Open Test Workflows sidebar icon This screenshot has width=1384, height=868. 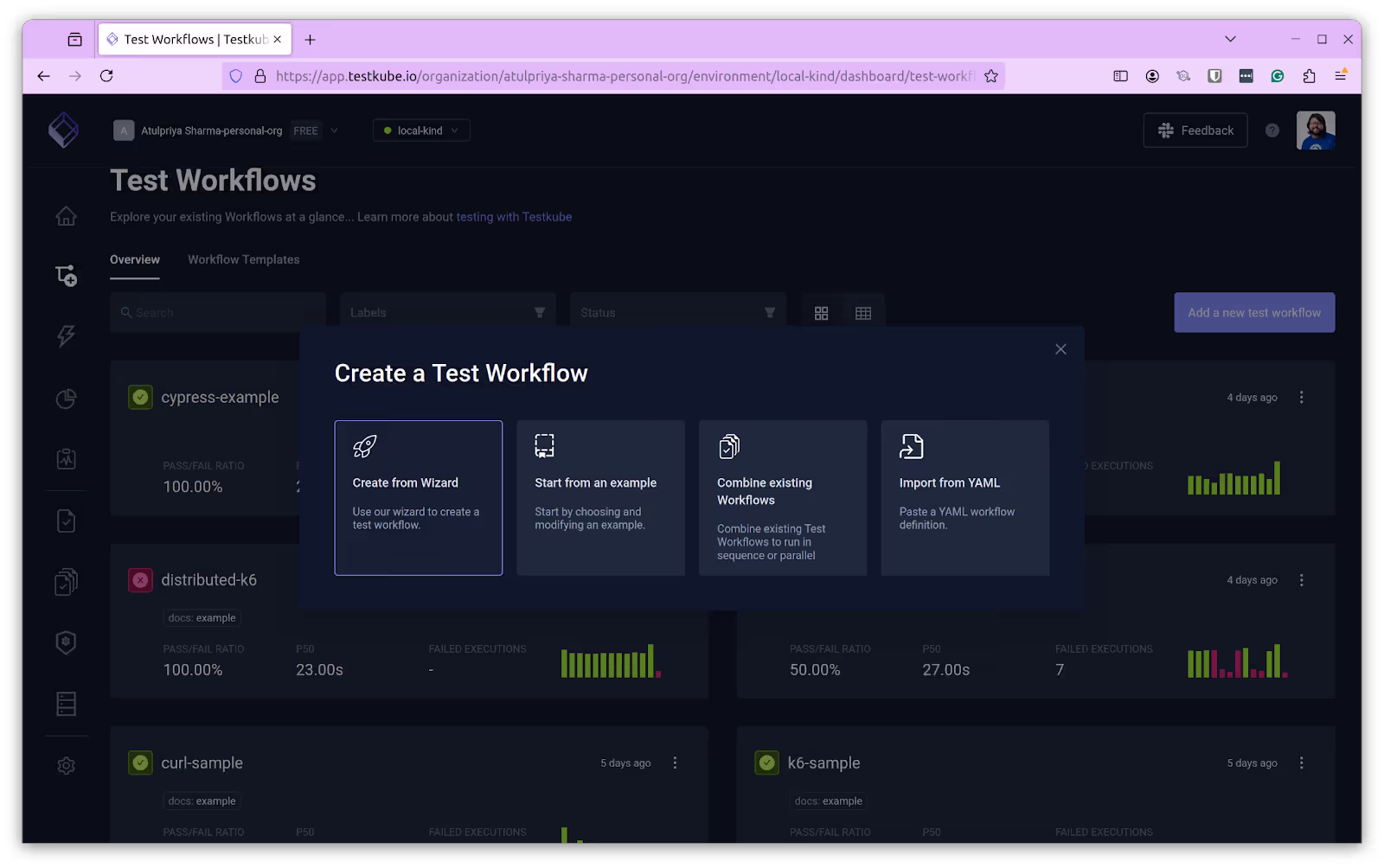tap(67, 276)
